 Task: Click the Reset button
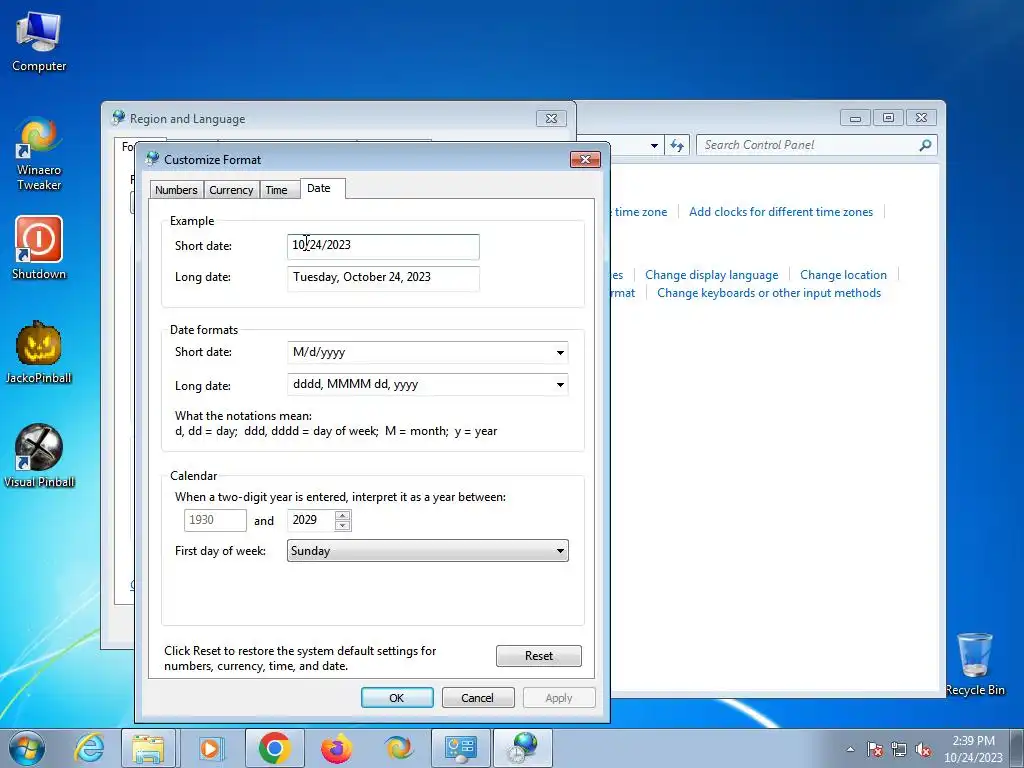[x=539, y=656]
